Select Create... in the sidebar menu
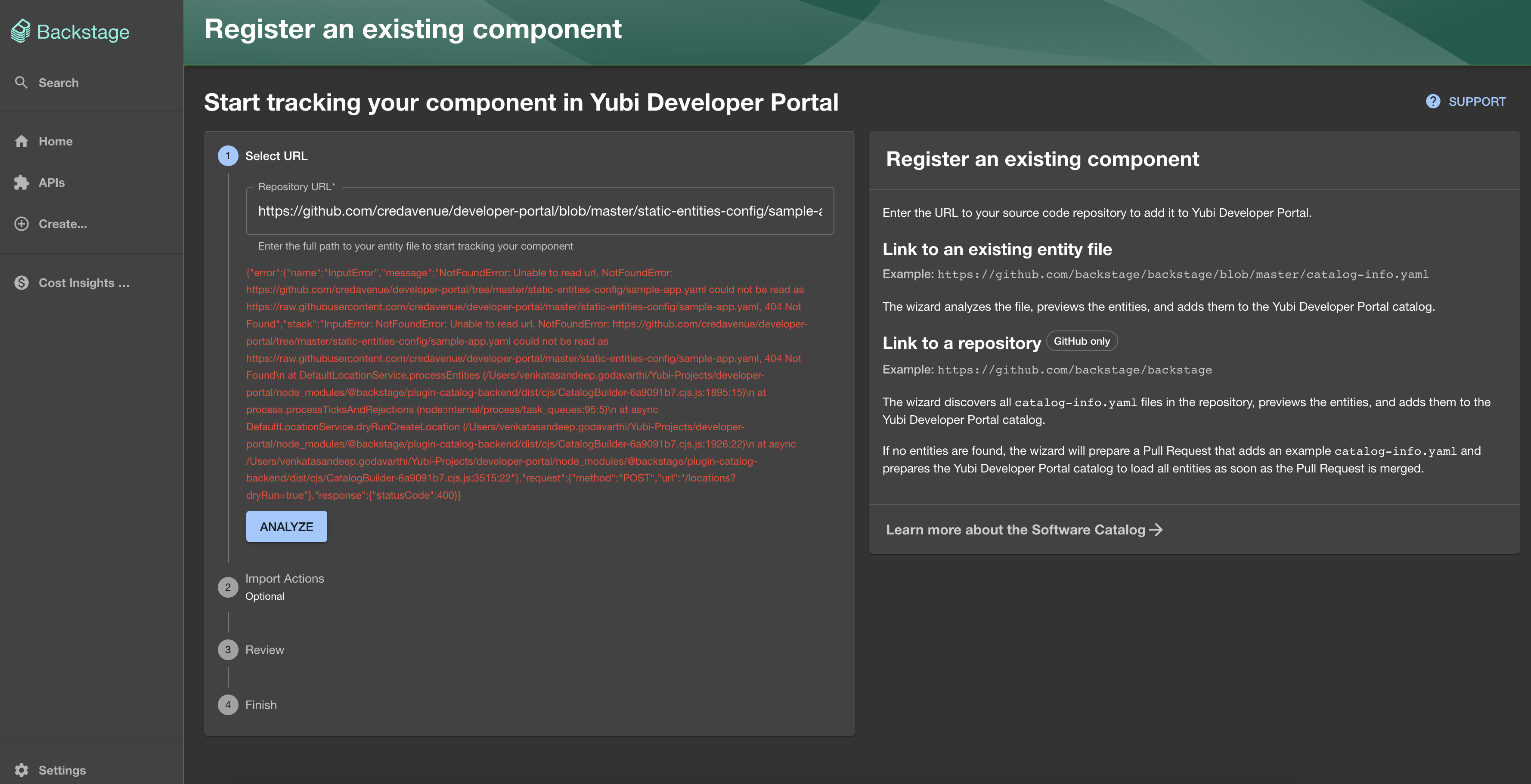1531x784 pixels. pos(62,223)
